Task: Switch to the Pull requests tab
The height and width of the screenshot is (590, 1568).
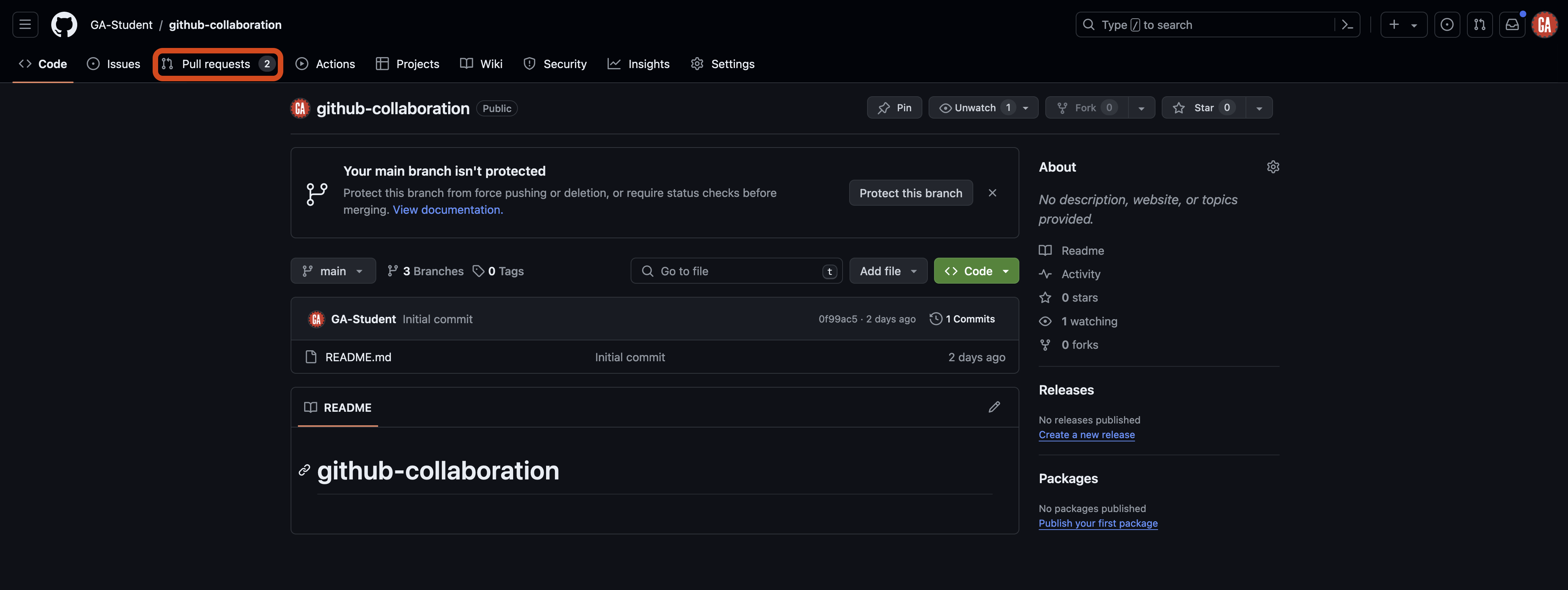Action: [x=216, y=63]
